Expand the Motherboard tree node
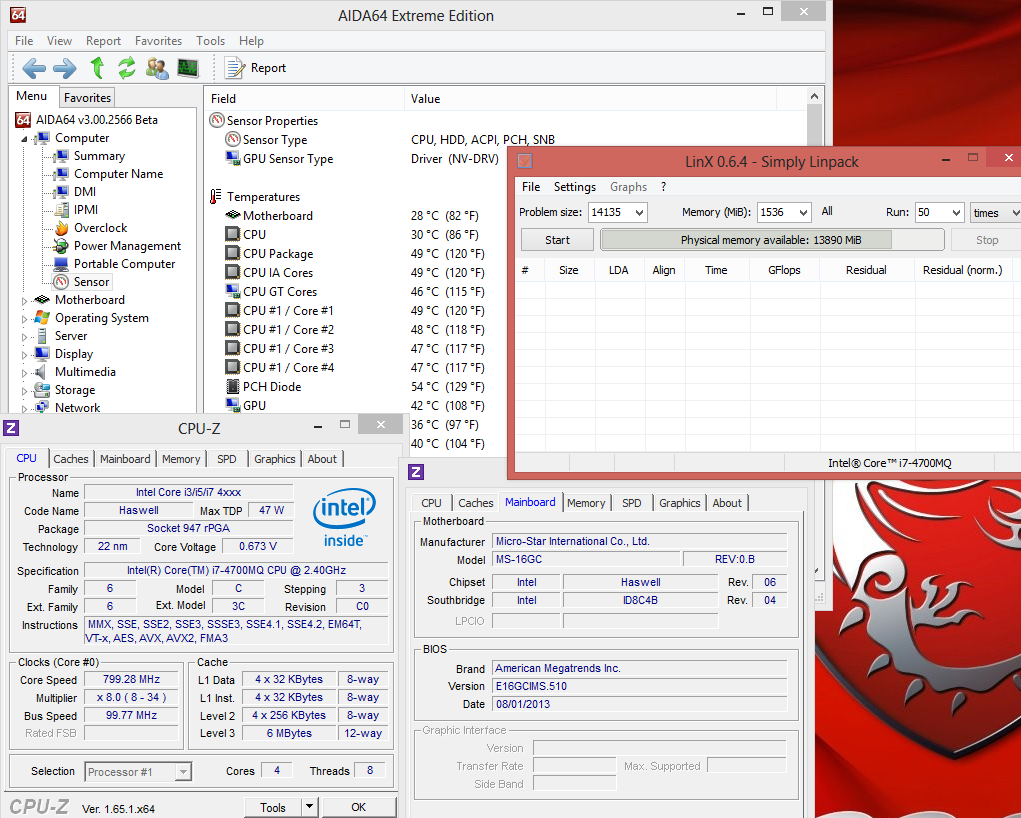Viewport: 1021px width, 818px height. click(26, 300)
